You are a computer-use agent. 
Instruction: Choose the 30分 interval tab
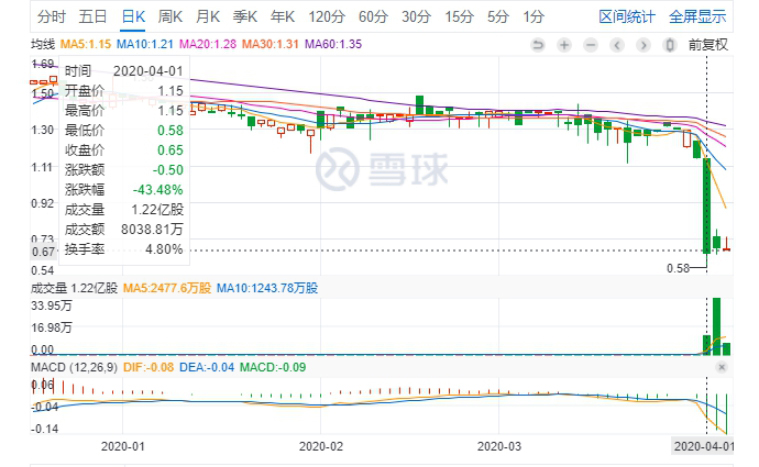click(x=416, y=17)
